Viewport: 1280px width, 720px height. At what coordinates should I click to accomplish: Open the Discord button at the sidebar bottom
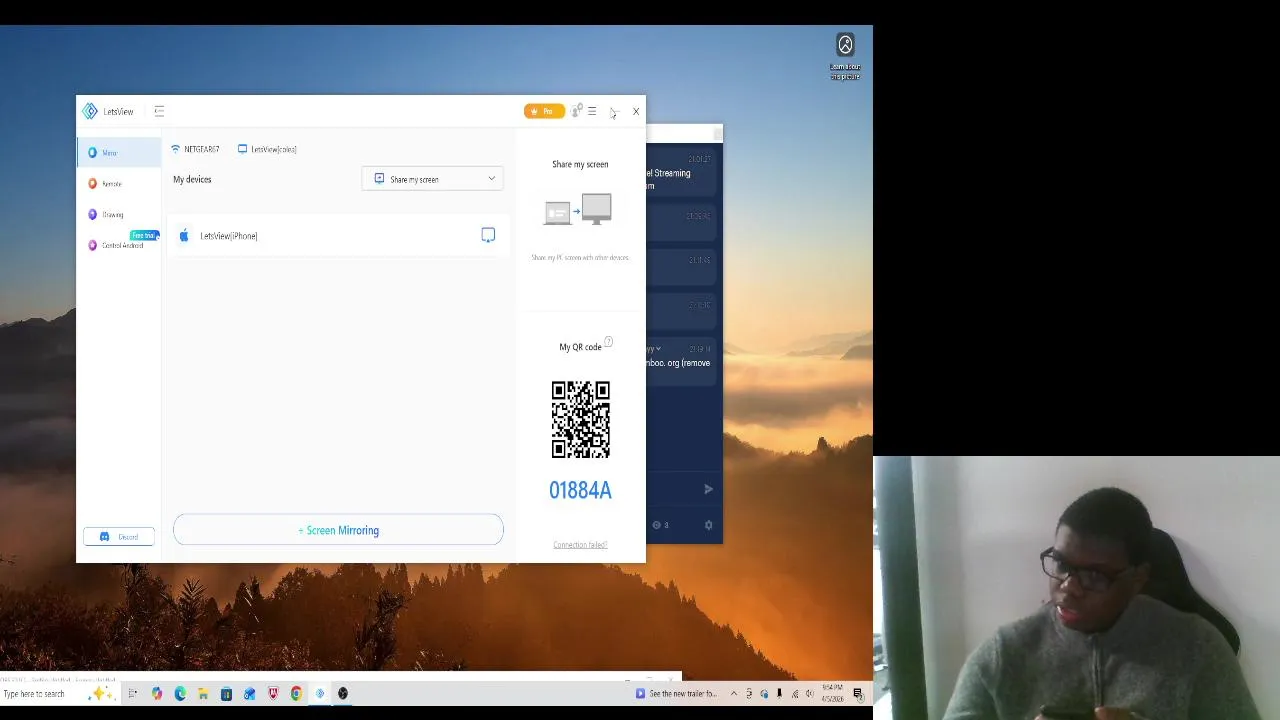click(x=119, y=537)
